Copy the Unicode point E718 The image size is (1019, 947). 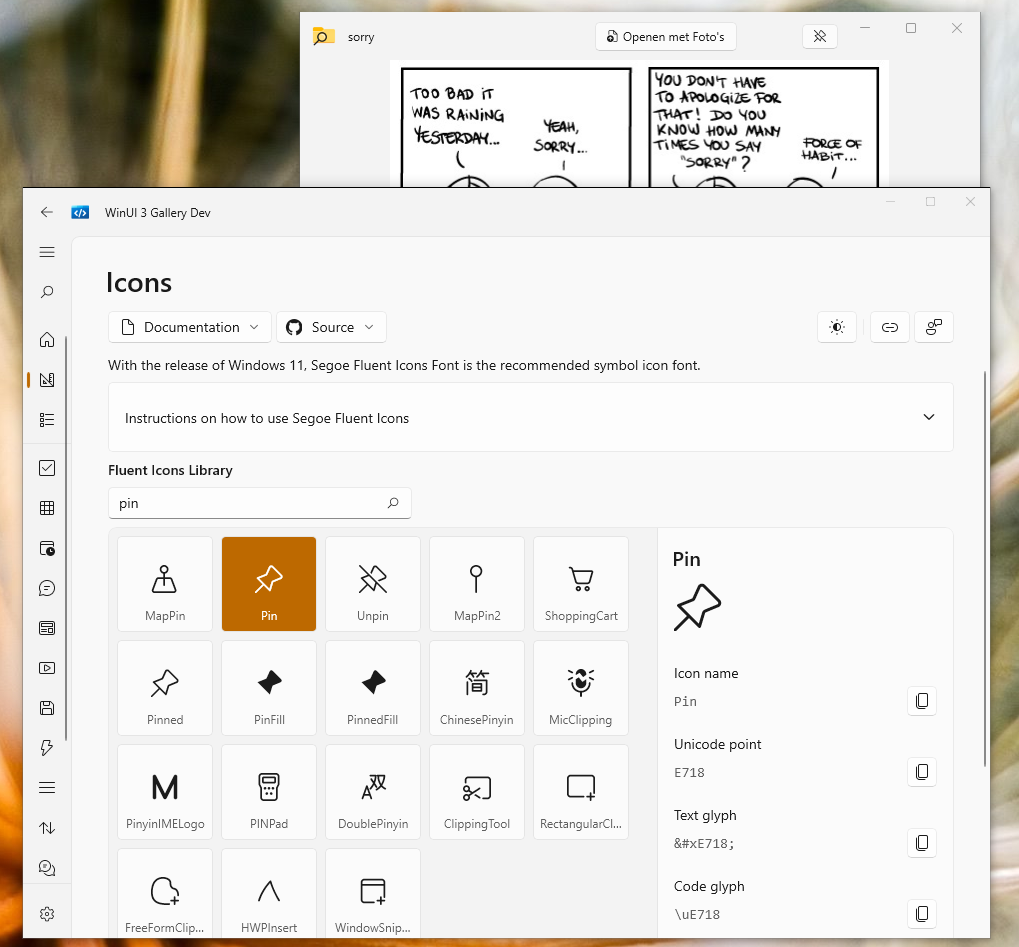(921, 771)
